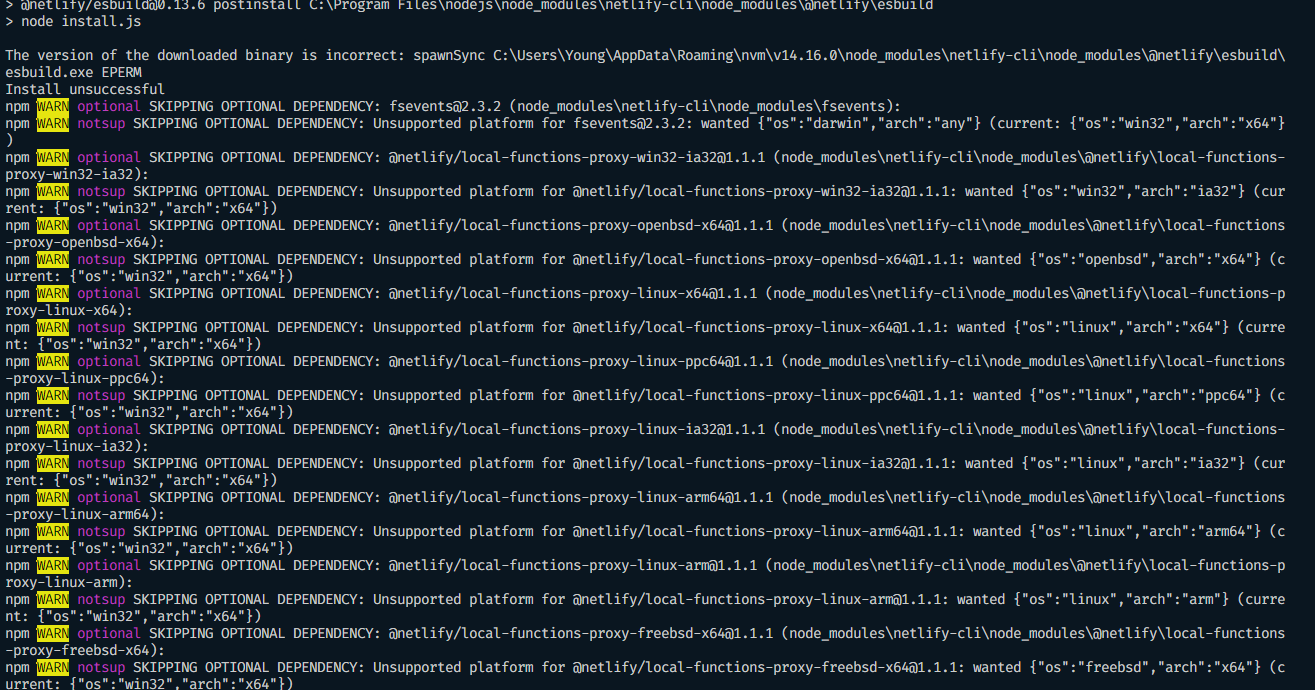The height and width of the screenshot is (690, 1315).
Task: Click the word "spawnSync" in the error
Action: [x=449, y=55]
